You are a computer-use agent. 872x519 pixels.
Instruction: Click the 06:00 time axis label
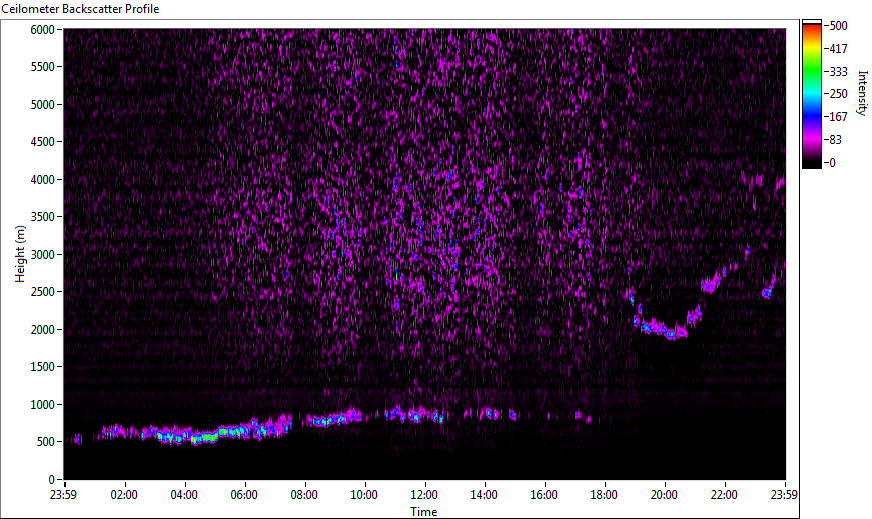coord(244,495)
